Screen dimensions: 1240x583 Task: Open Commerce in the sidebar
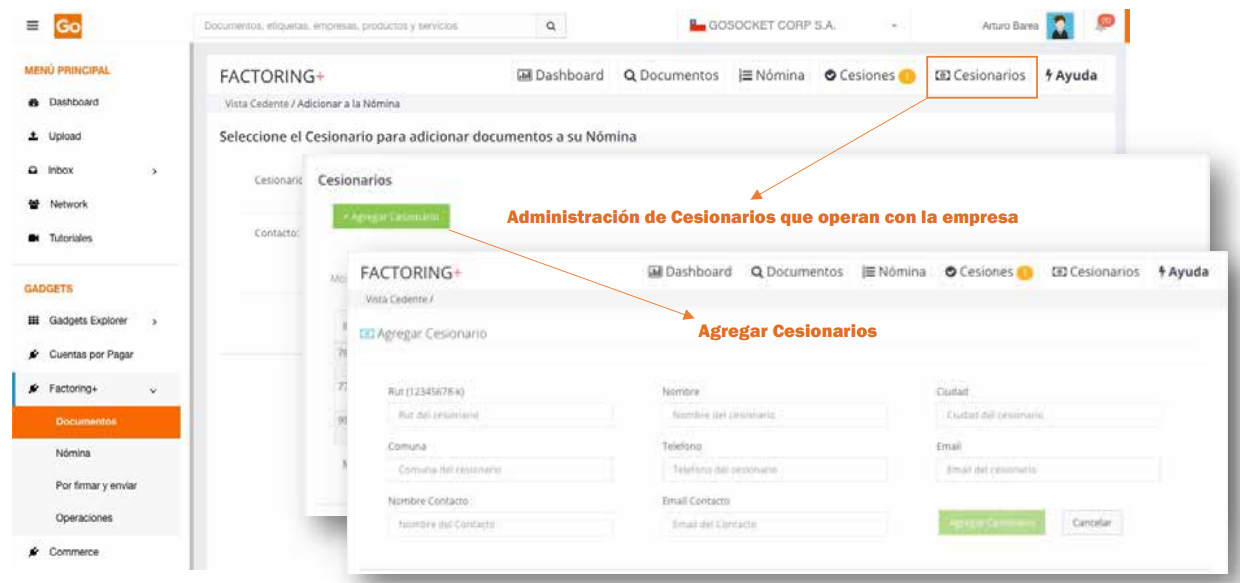74,551
